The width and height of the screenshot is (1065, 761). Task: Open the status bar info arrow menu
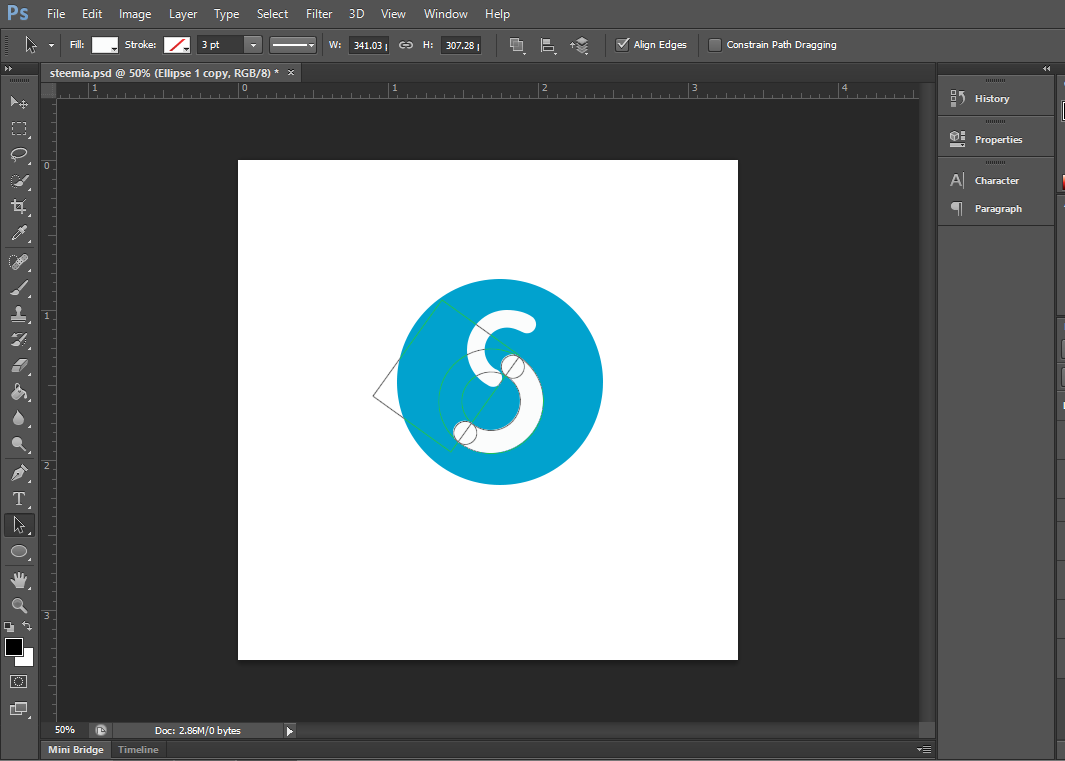(x=289, y=731)
